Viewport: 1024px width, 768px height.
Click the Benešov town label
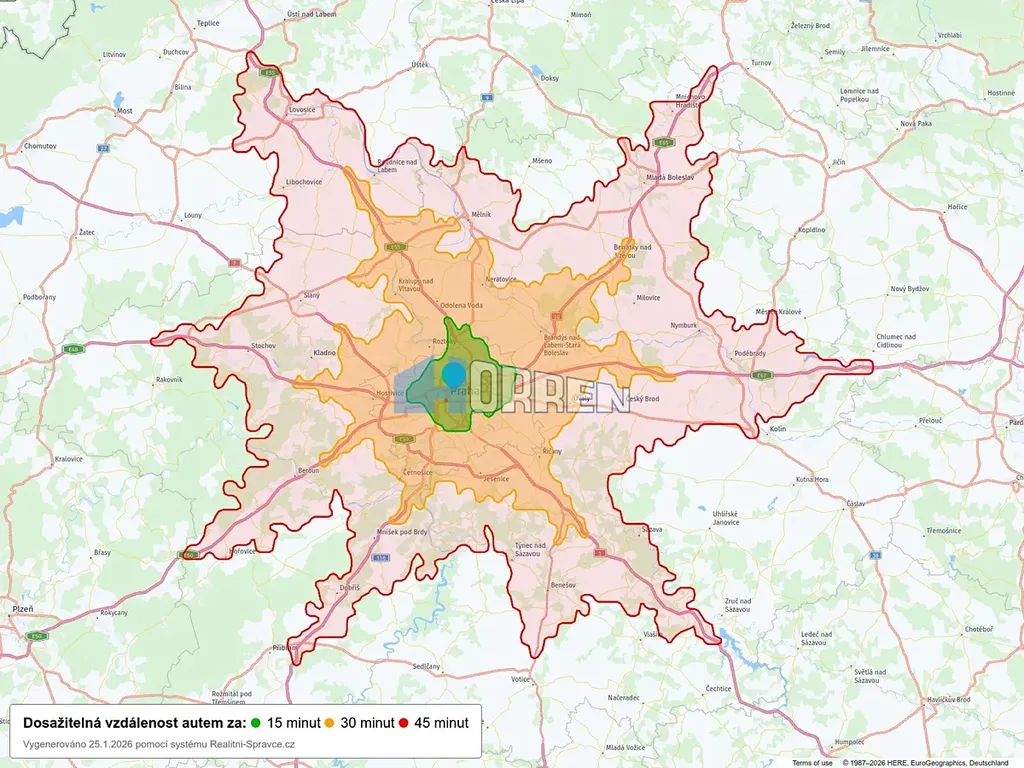[565, 584]
